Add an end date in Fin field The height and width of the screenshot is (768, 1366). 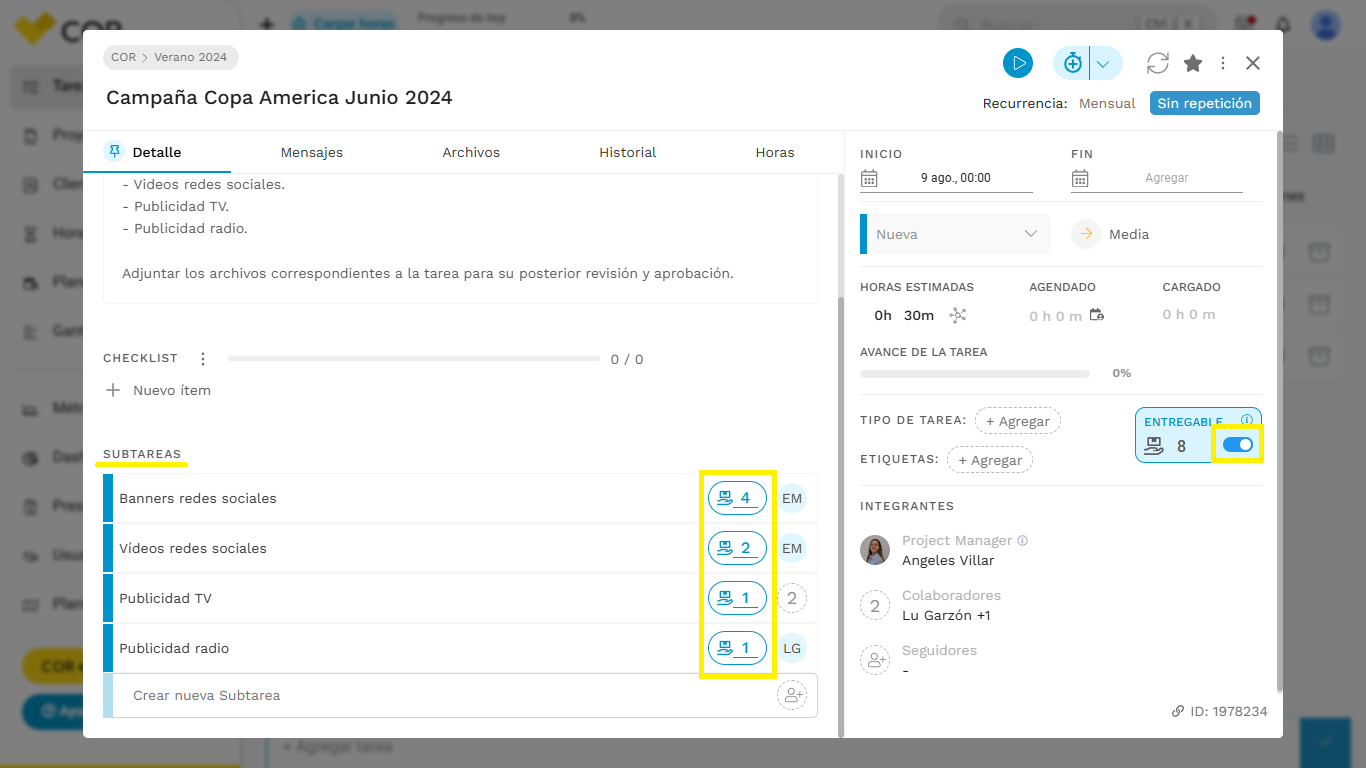pyautogui.click(x=1167, y=178)
